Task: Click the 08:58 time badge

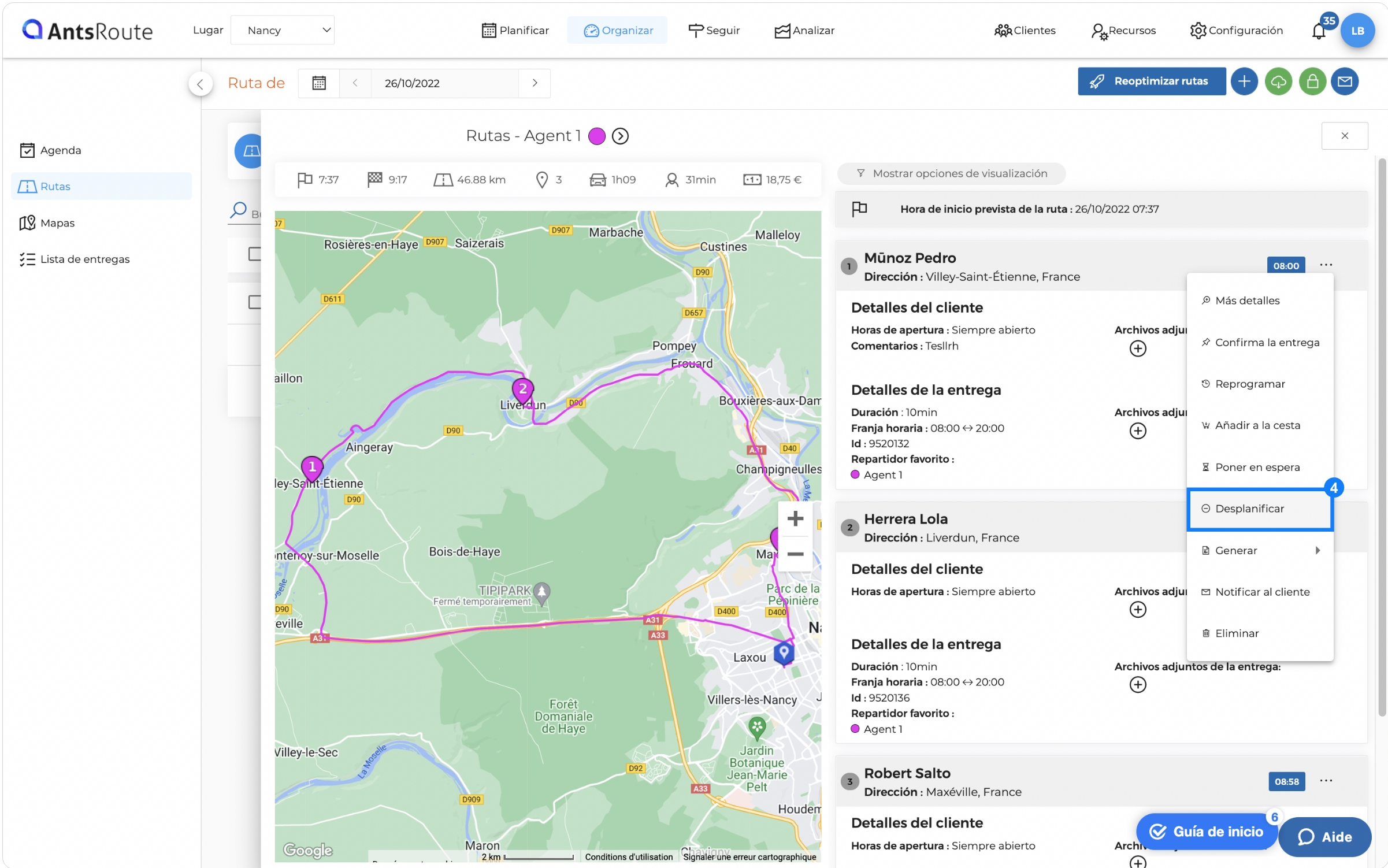Action: 1286,781
